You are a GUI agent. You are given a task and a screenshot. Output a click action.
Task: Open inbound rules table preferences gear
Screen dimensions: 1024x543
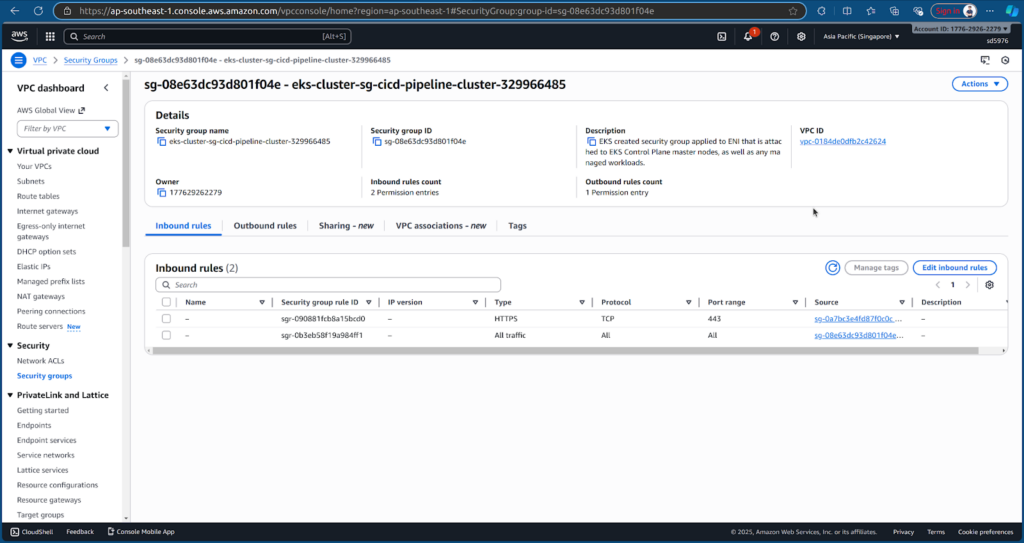coord(989,285)
